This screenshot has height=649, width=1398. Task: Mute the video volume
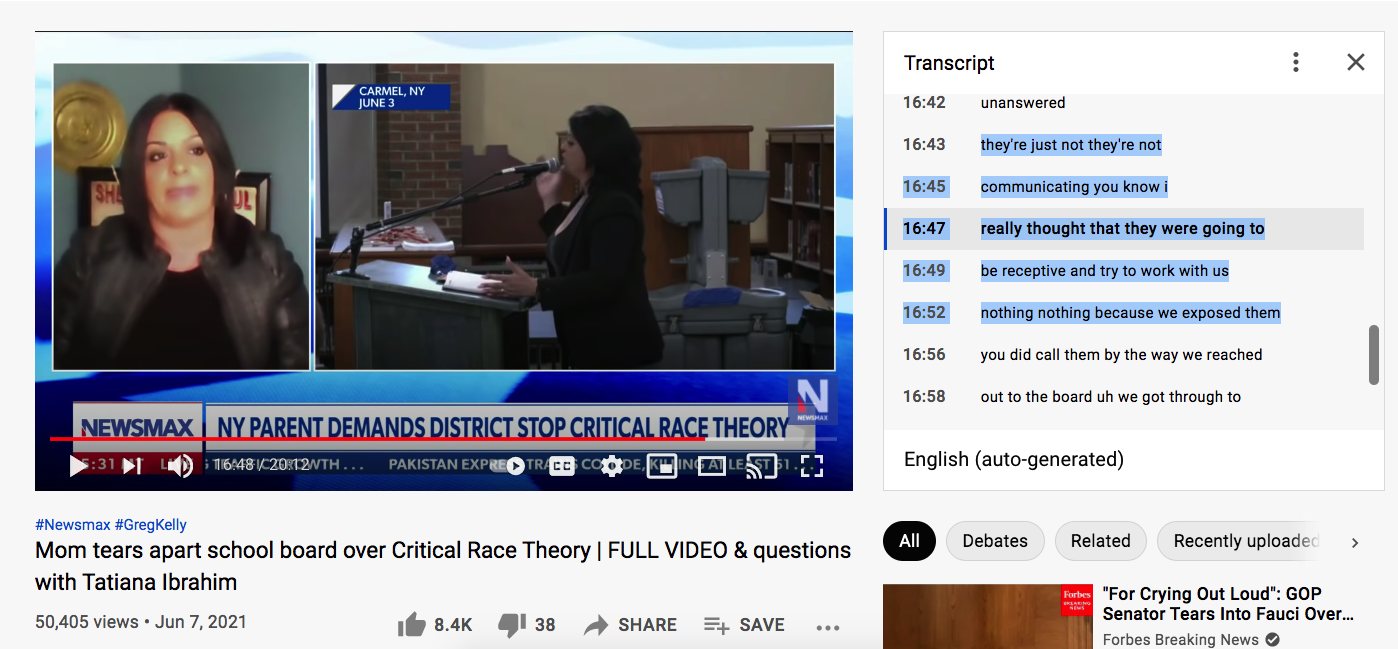(180, 465)
